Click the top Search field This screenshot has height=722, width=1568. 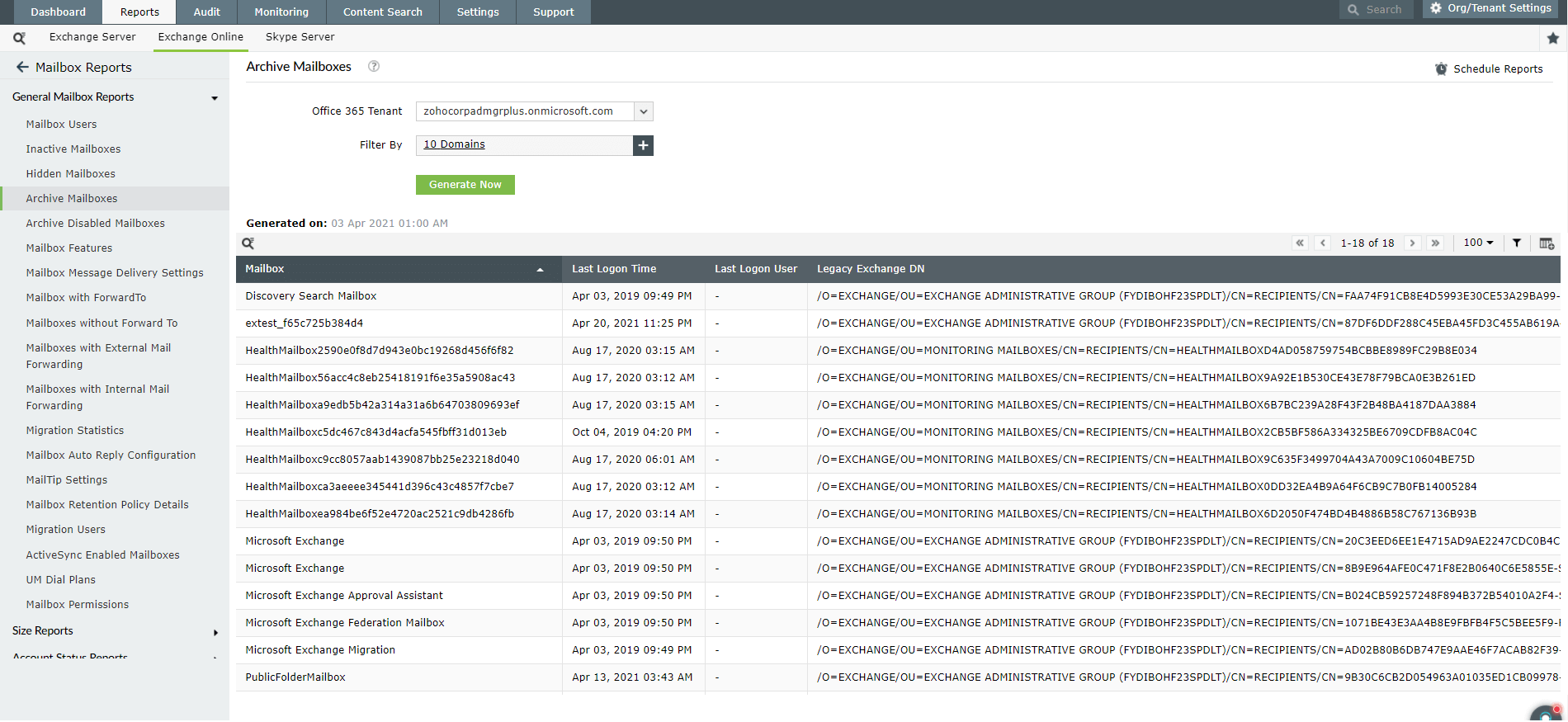pyautogui.click(x=1376, y=10)
